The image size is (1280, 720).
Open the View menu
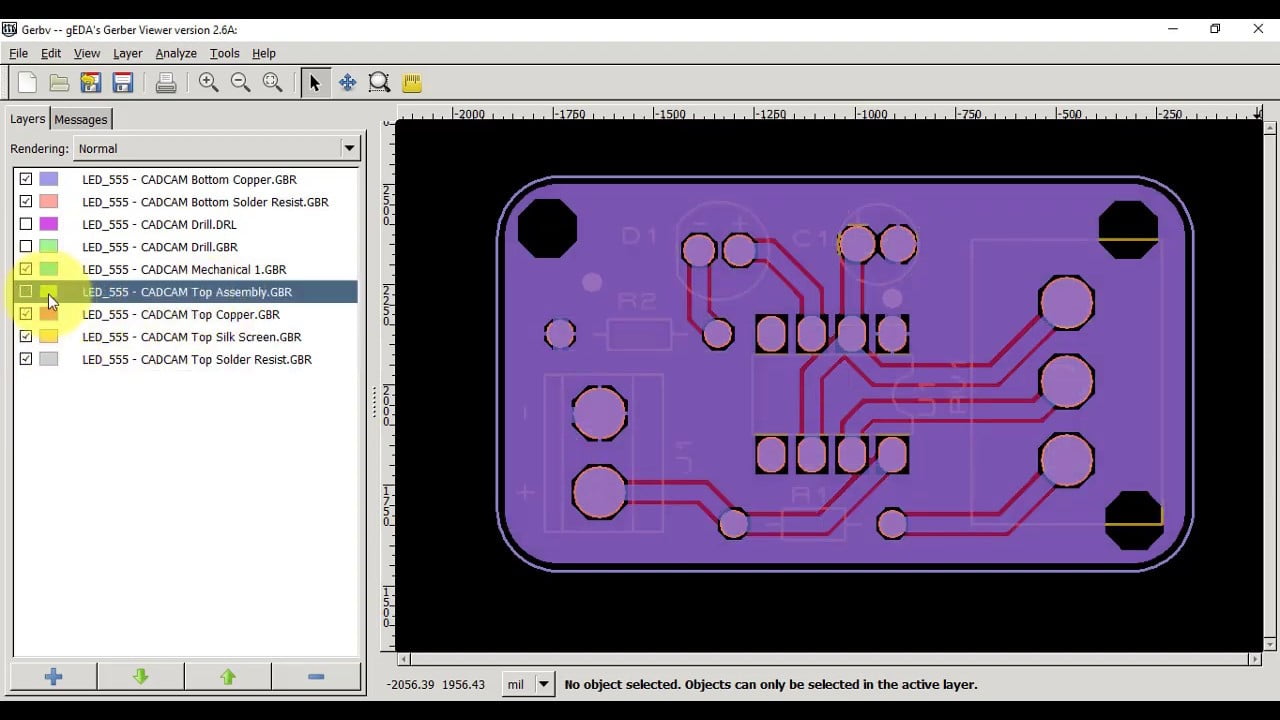(x=87, y=53)
